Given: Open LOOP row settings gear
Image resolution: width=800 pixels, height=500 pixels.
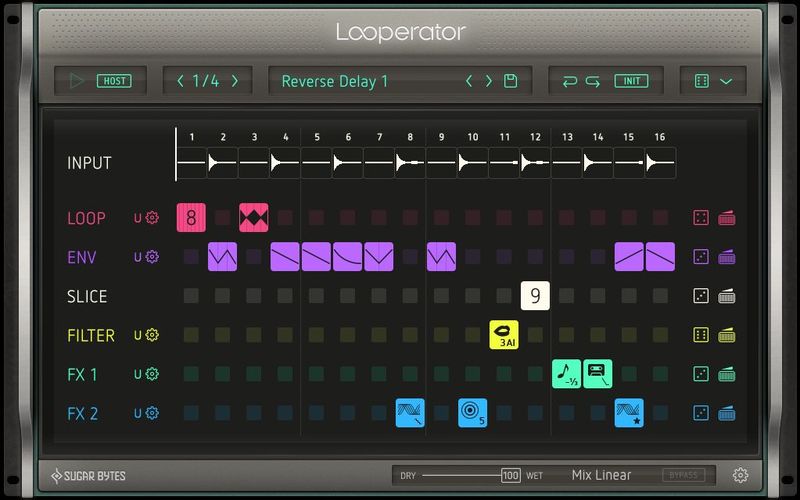Looking at the screenshot, I should click(152, 218).
